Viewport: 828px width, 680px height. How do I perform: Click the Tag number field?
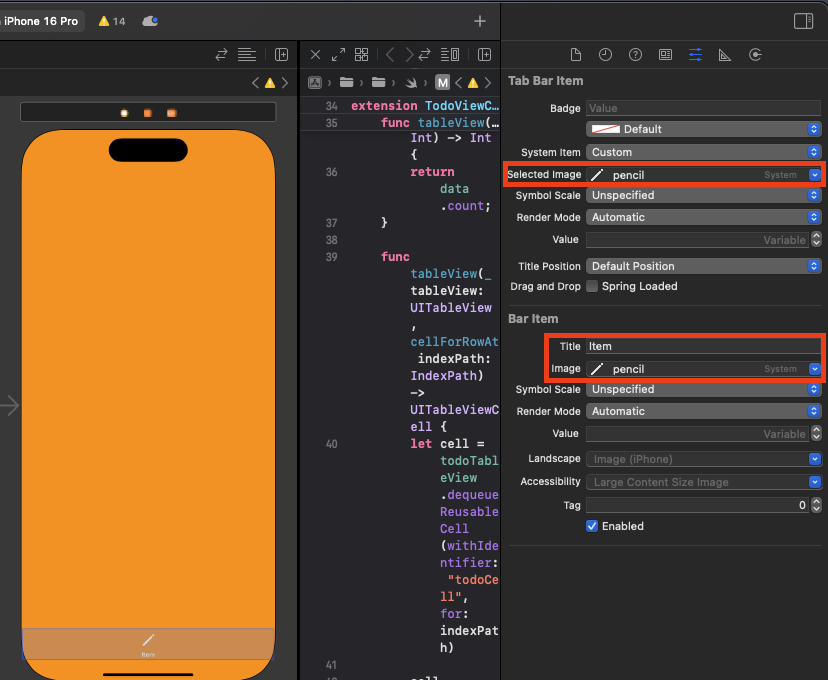click(x=697, y=505)
